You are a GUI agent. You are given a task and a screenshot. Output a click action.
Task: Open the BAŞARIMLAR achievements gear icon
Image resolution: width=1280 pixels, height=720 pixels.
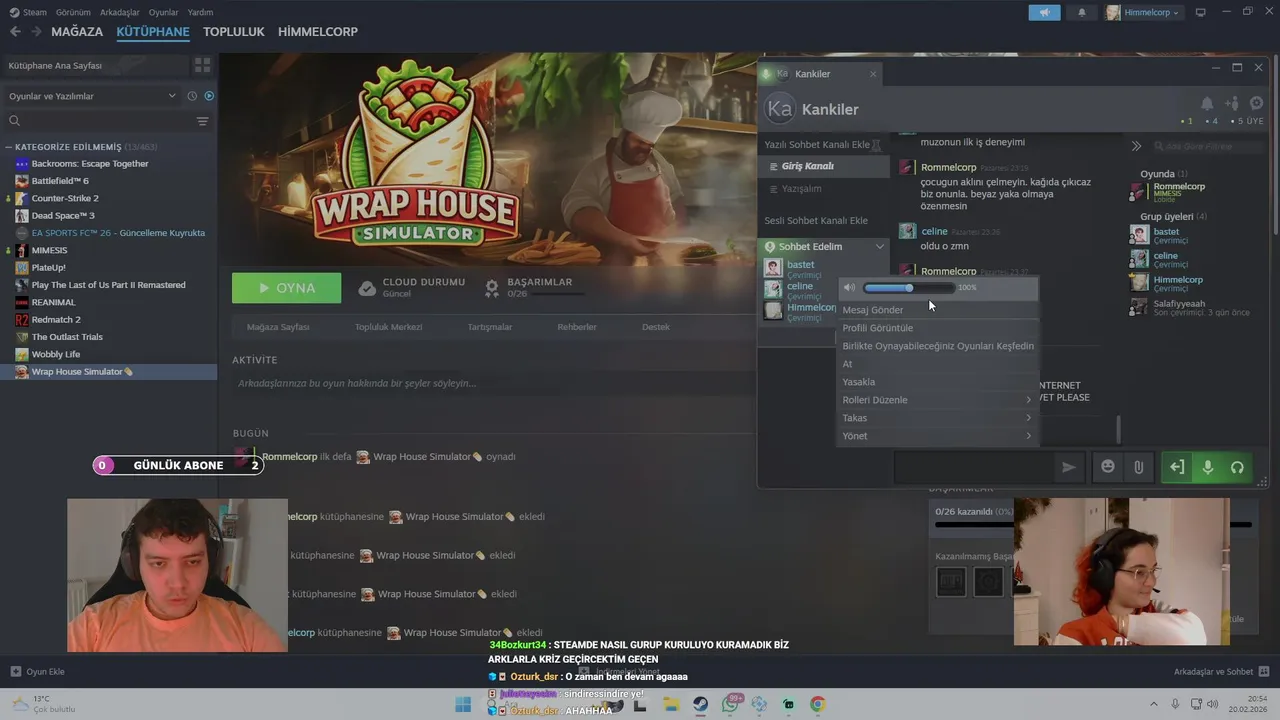[492, 288]
